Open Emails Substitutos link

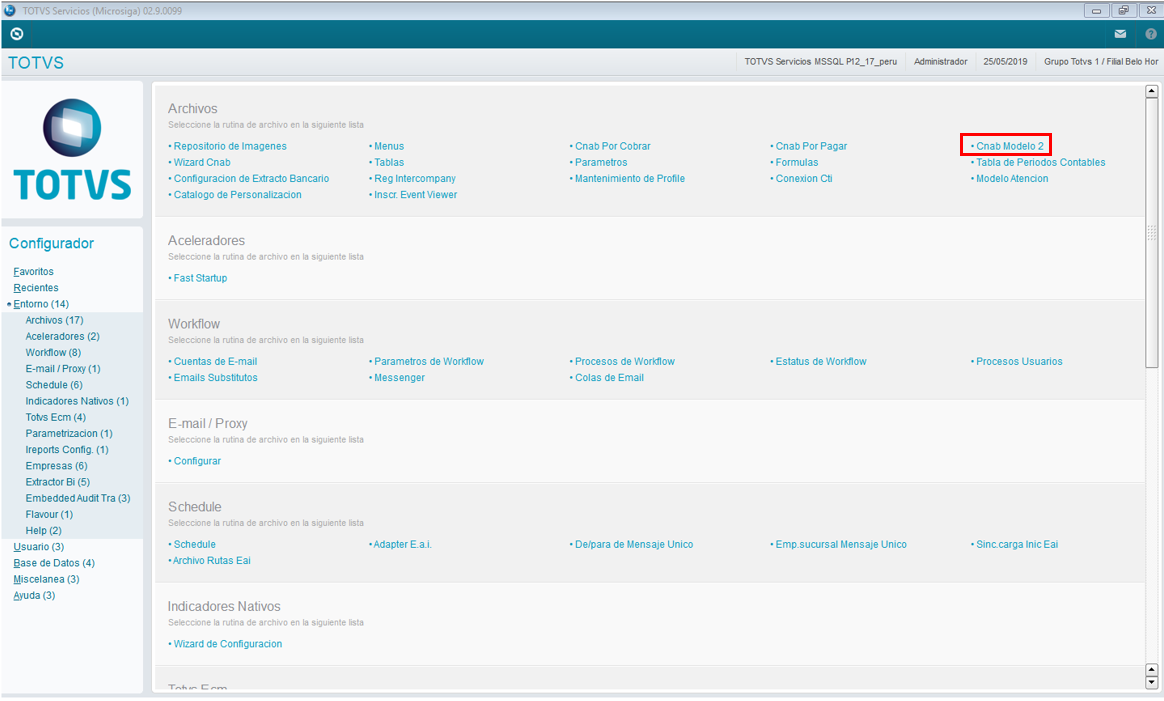coord(216,378)
